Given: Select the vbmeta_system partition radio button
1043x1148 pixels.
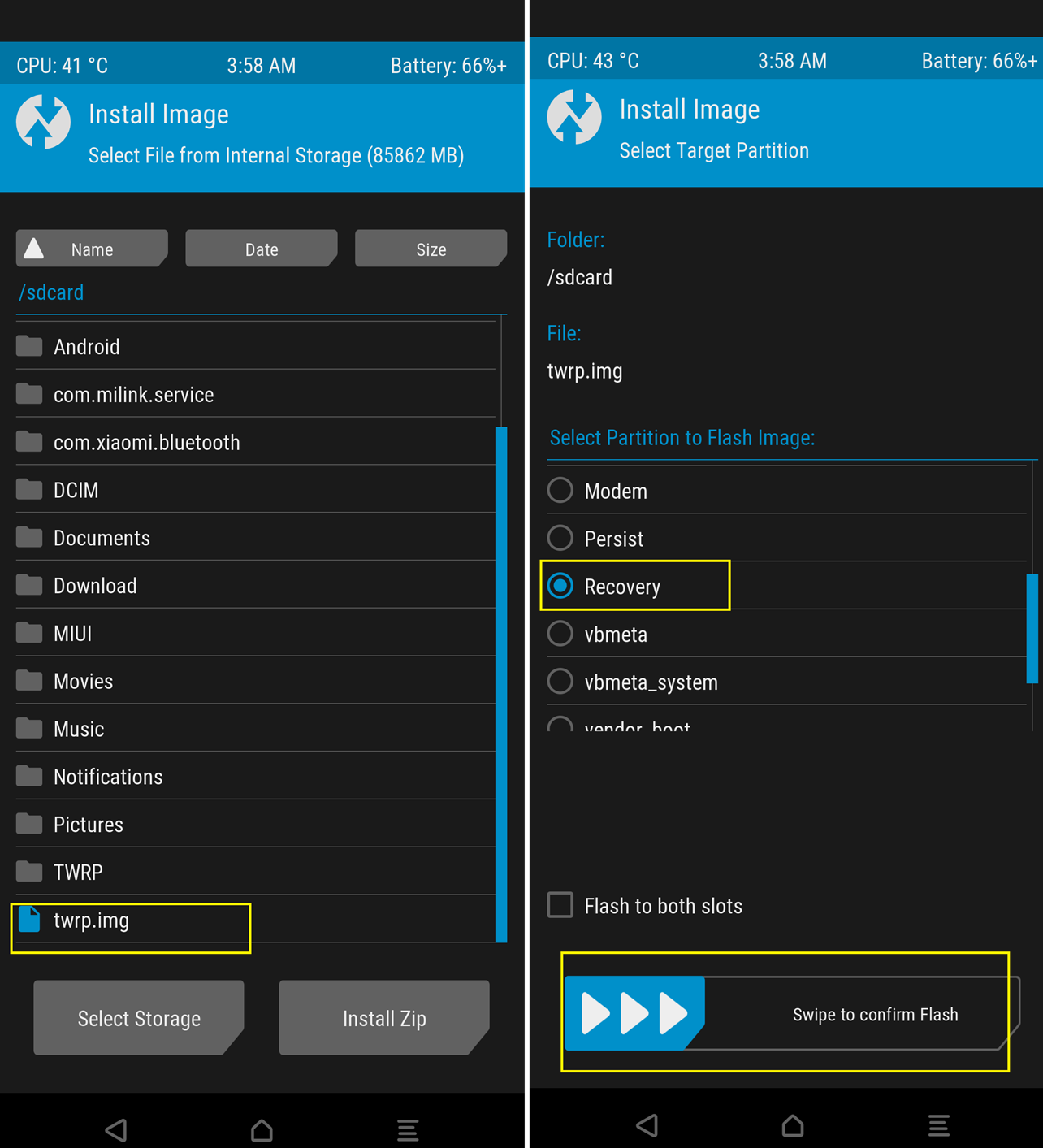Looking at the screenshot, I should (x=560, y=681).
